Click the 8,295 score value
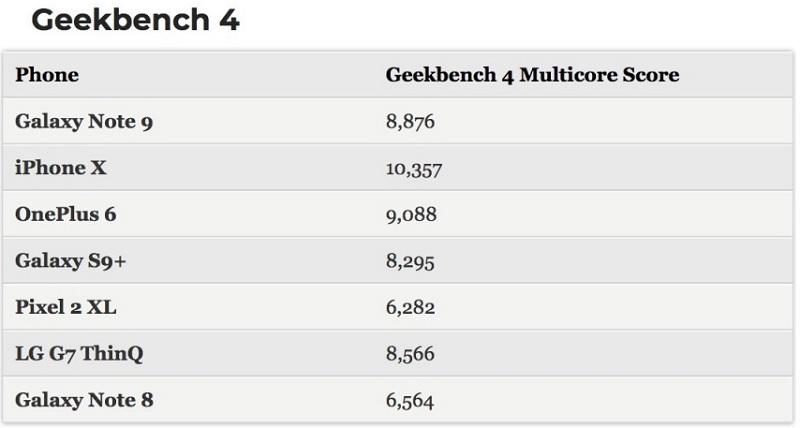 coord(410,262)
